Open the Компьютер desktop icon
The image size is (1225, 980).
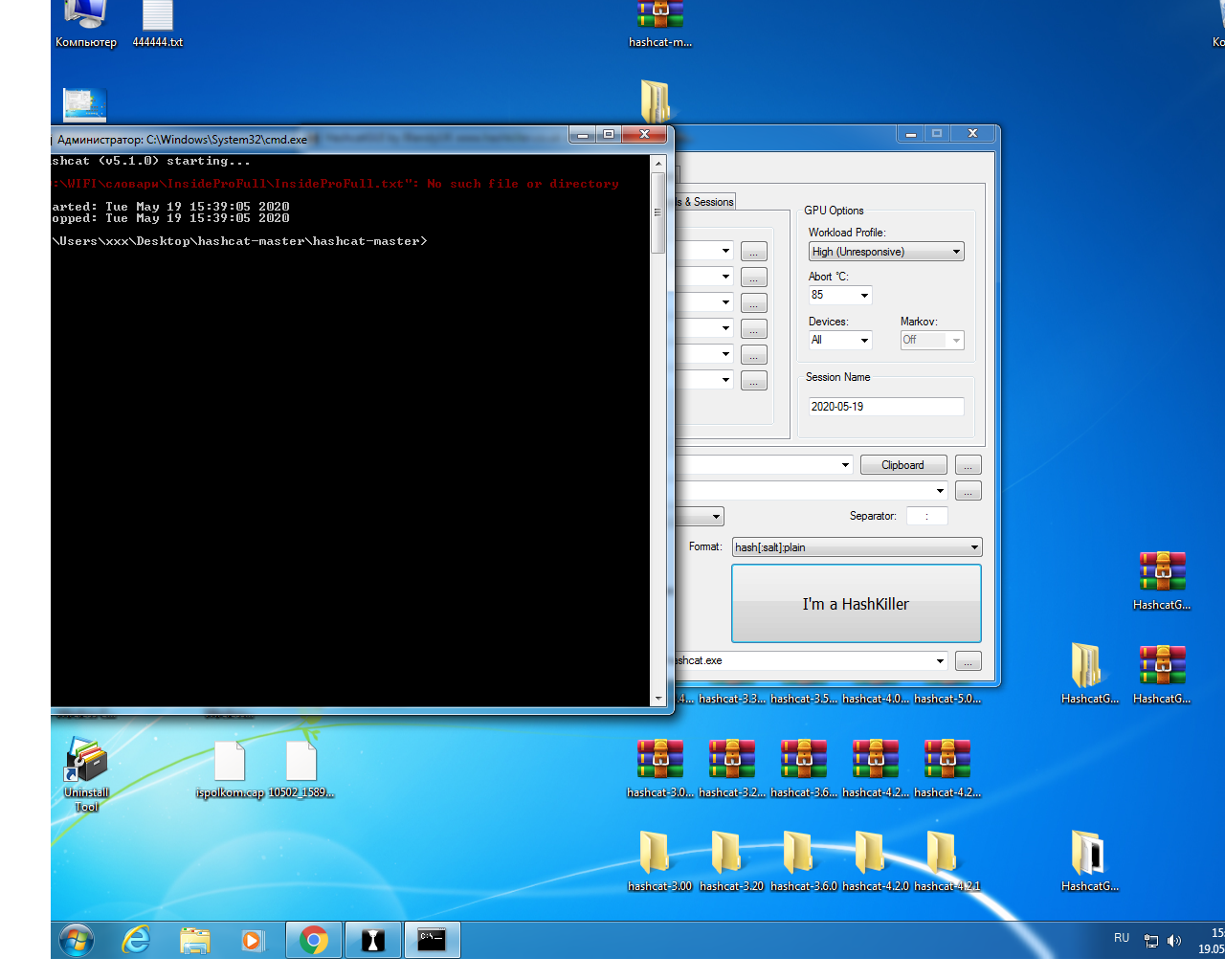[x=85, y=21]
